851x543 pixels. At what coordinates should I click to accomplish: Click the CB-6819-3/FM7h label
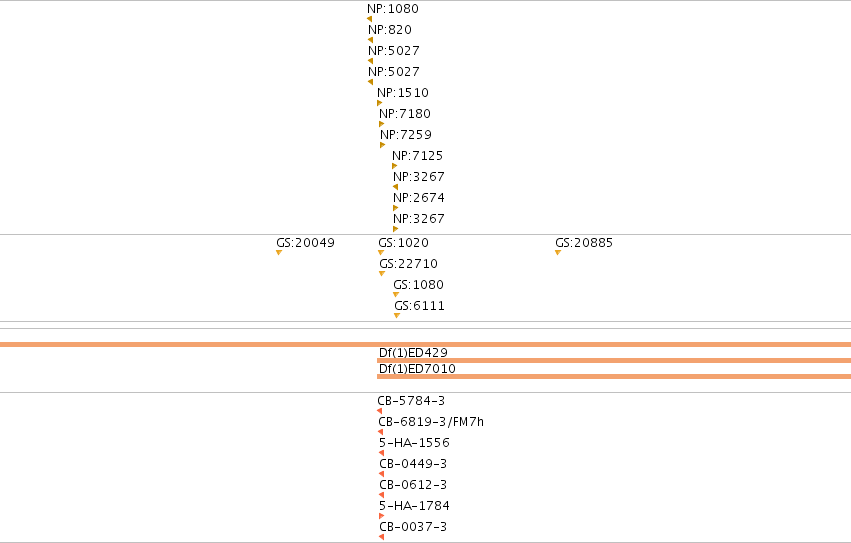[x=431, y=422]
